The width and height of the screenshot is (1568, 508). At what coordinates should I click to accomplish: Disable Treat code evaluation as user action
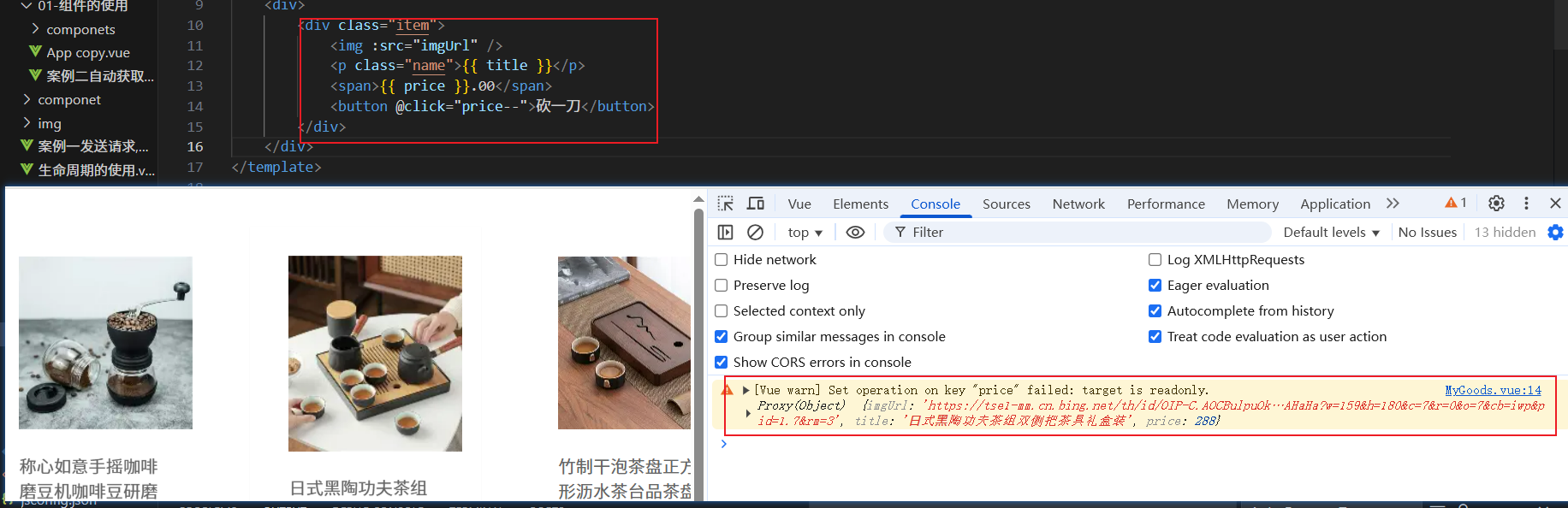click(x=1155, y=336)
